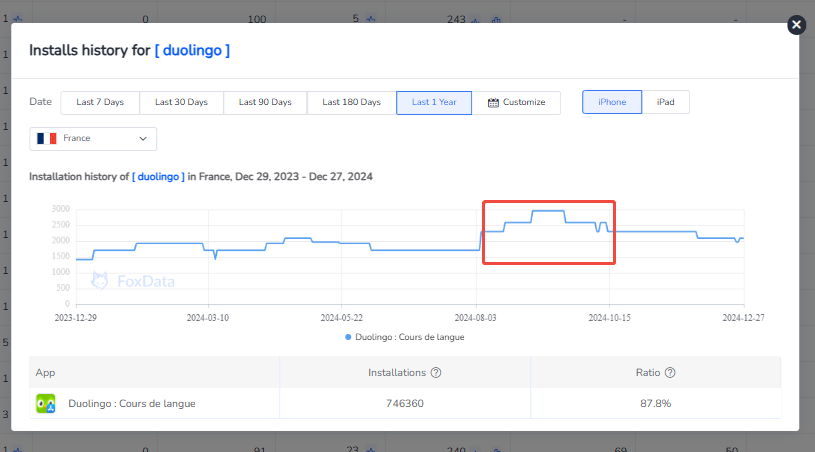Open the Customize date picker
Viewport: 815px width, 452px height.
516,102
